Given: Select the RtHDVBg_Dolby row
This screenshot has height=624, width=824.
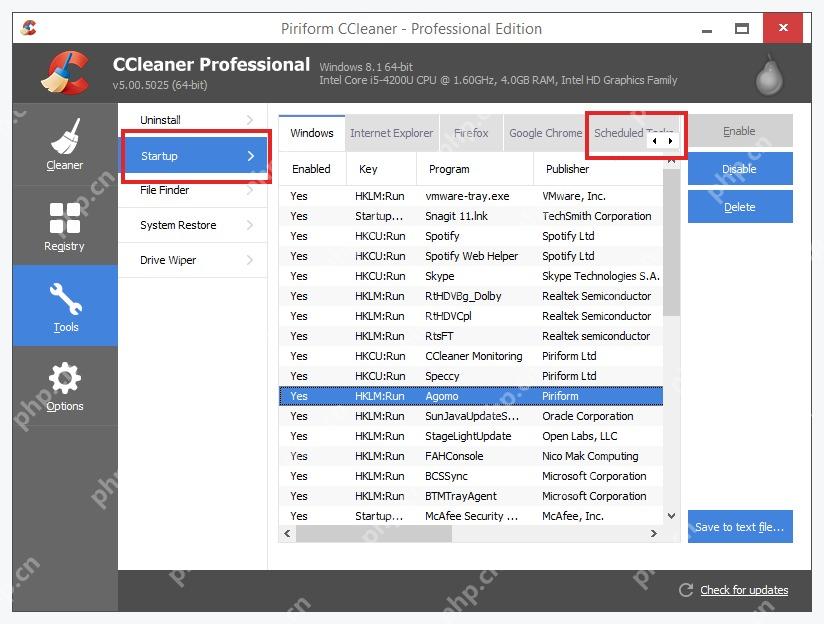Looking at the screenshot, I should click(x=471, y=296).
